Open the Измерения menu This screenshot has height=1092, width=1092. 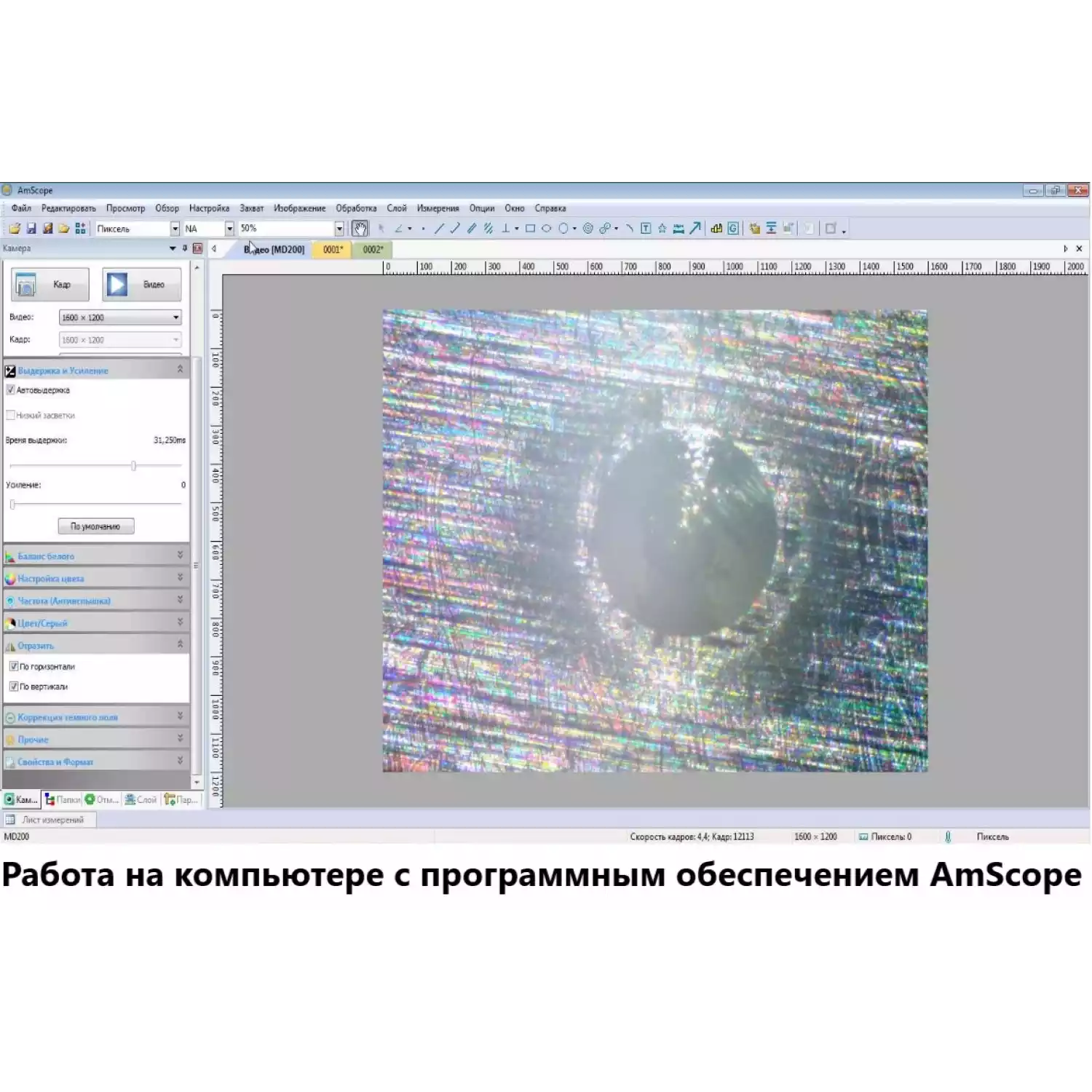[438, 208]
